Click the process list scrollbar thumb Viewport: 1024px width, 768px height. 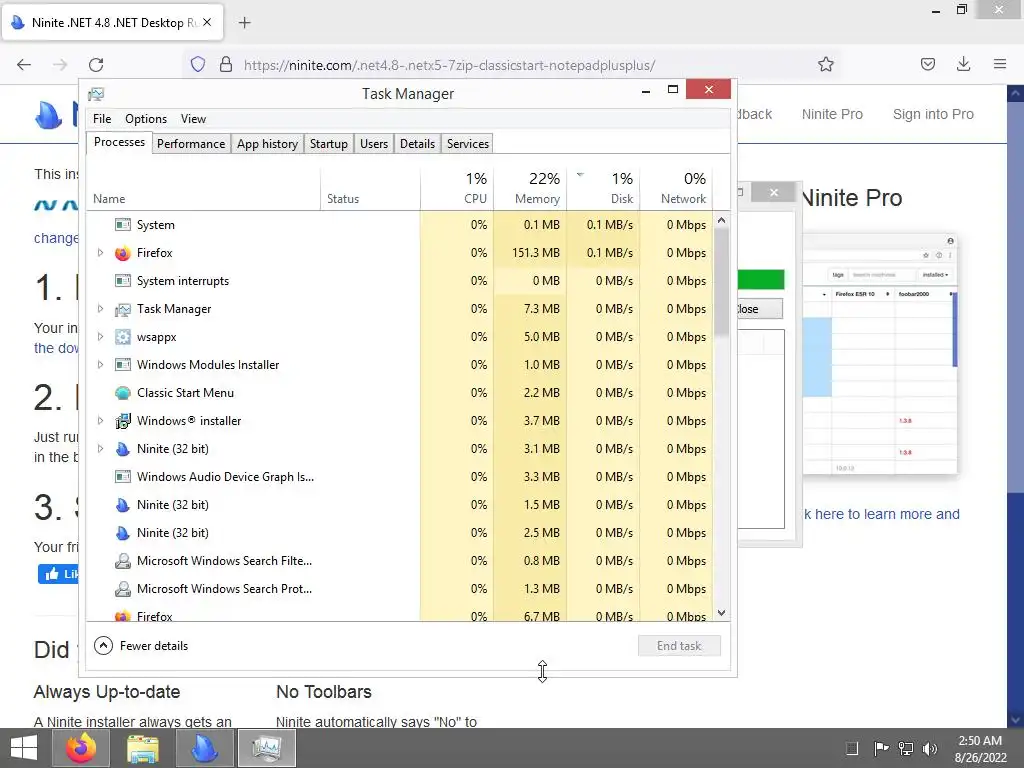click(721, 284)
